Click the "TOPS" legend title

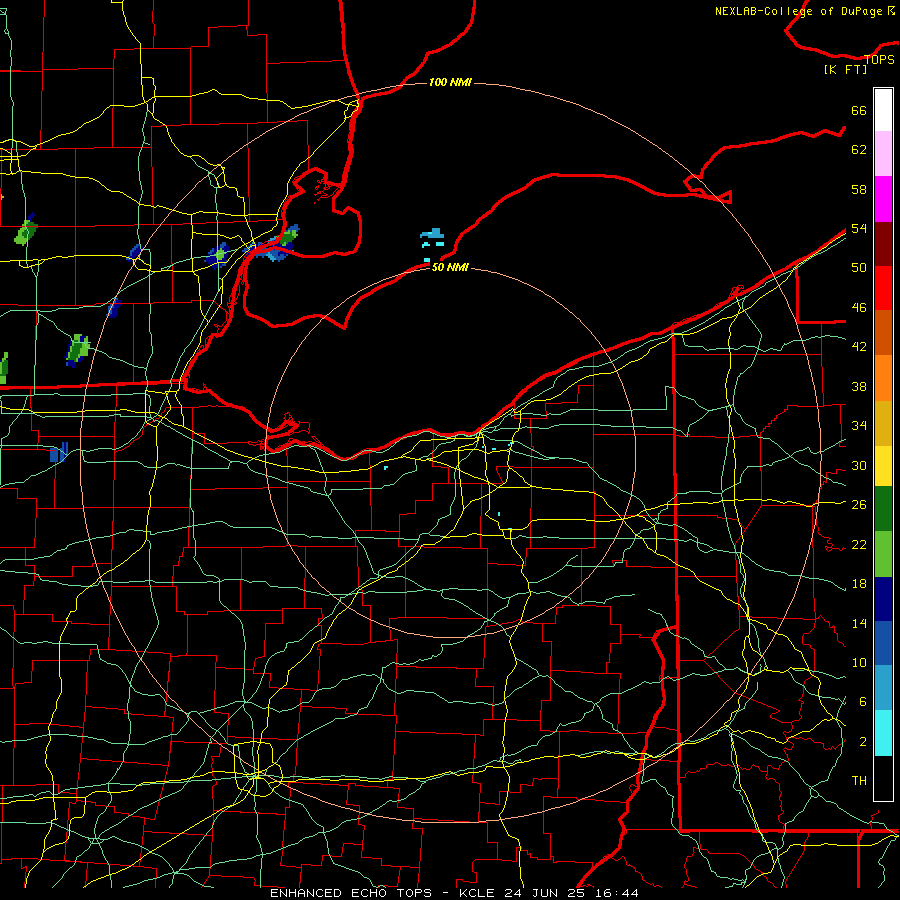[x=879, y=59]
